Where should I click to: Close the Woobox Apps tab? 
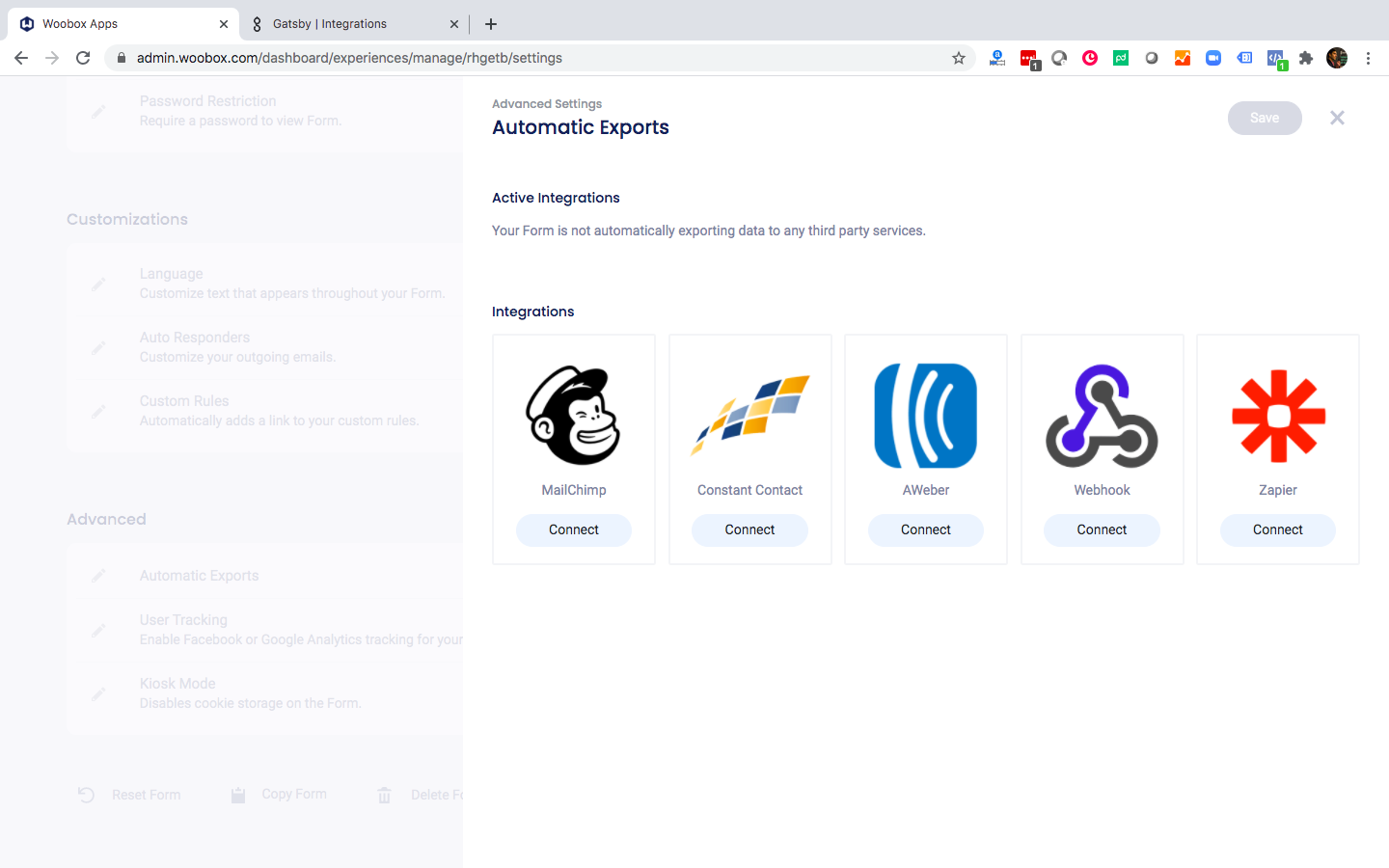click(x=224, y=24)
